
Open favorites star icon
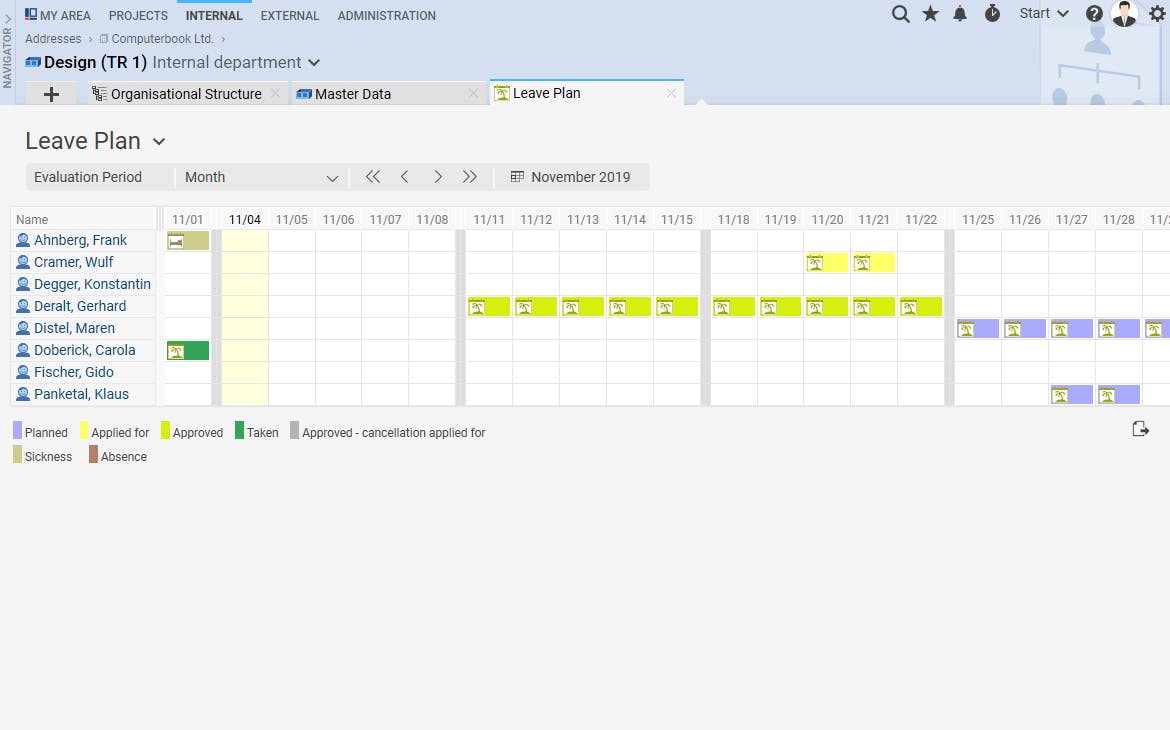(x=930, y=13)
